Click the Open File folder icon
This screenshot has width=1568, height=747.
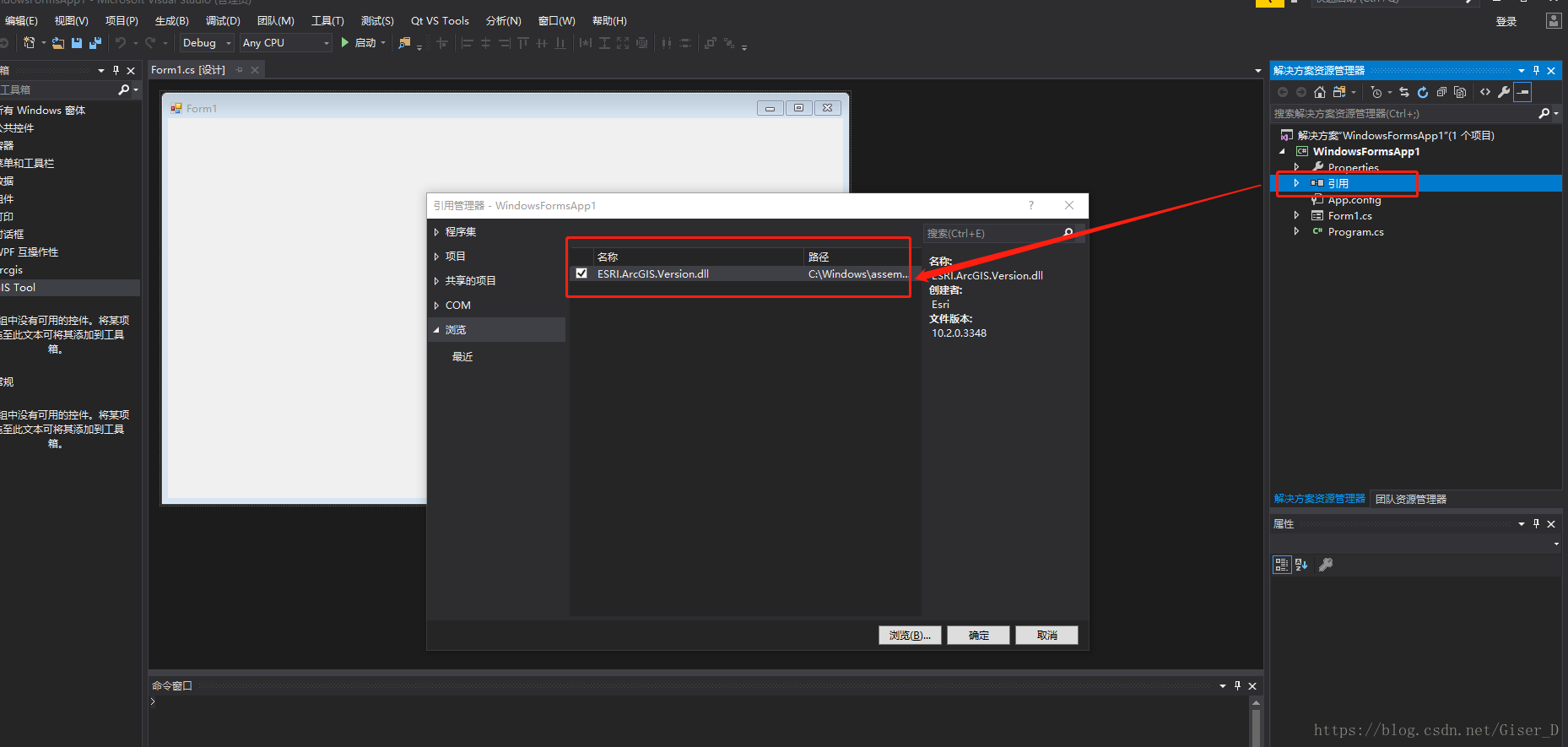57,43
